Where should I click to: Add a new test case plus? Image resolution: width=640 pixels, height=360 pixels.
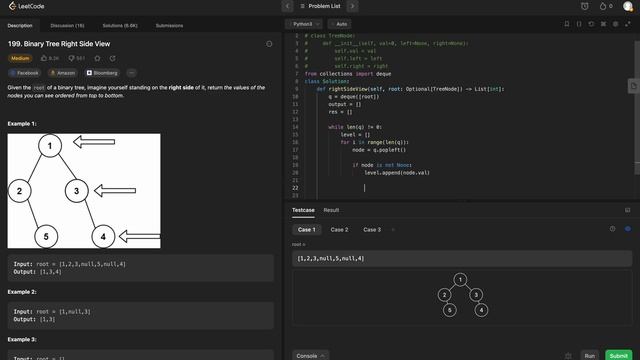pos(393,230)
